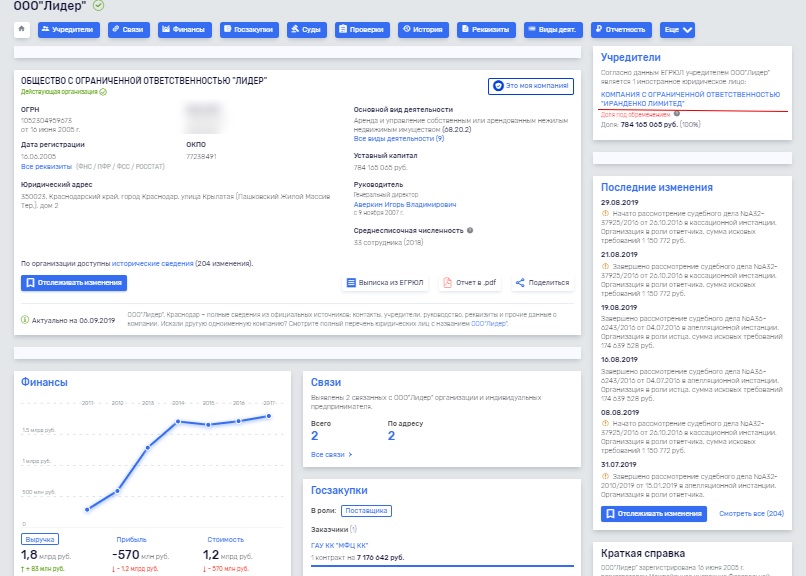
Task: Open исторические сведения link
Action: click(153, 264)
